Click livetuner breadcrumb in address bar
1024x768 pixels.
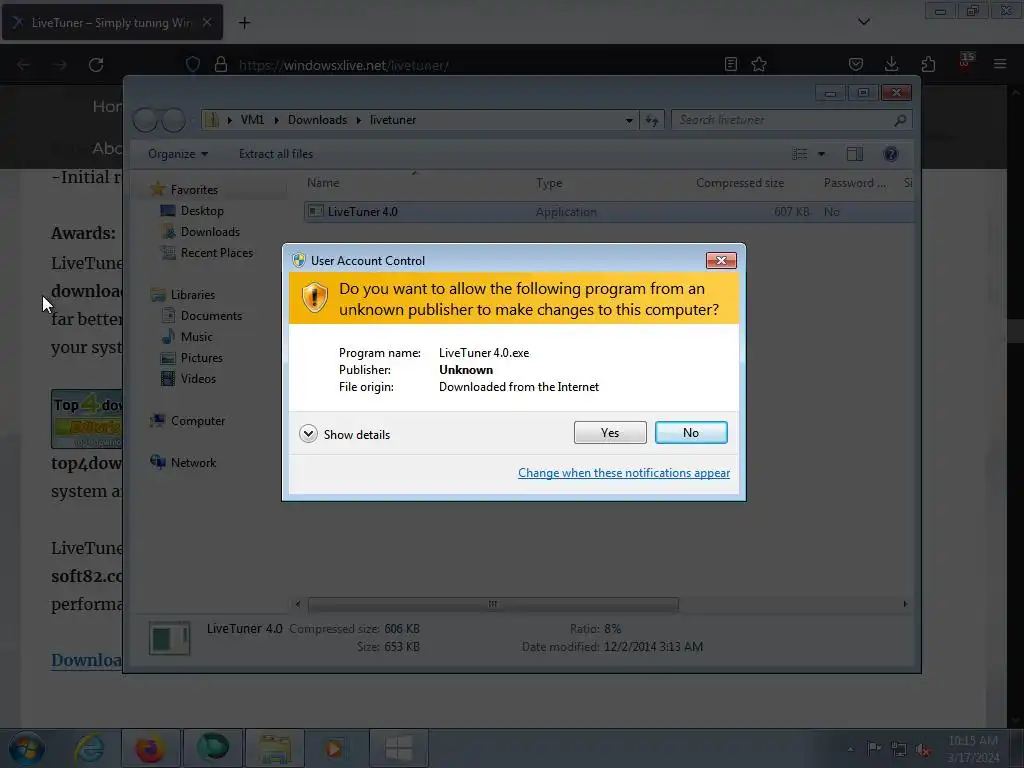tap(392, 120)
